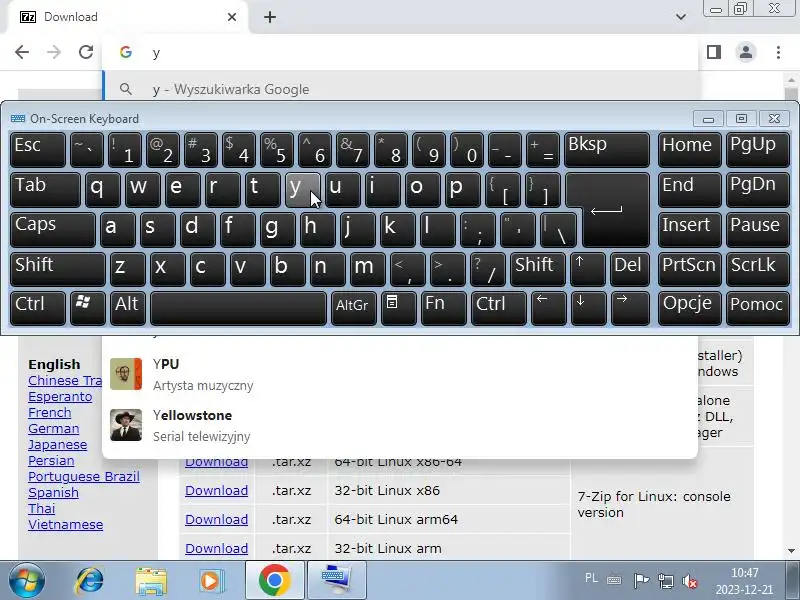Viewport: 800px width, 600px height.
Task: Open the Vietnamese language link
Action: point(65,524)
